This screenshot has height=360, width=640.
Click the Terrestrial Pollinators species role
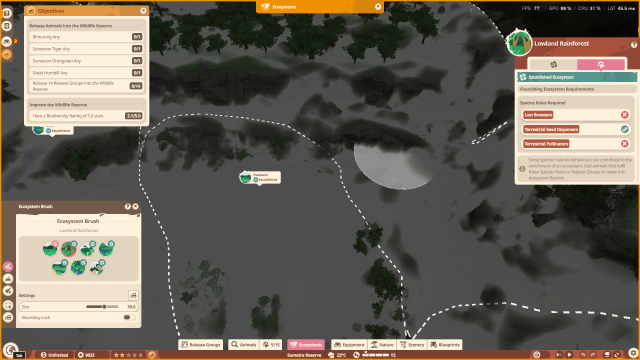(546, 144)
